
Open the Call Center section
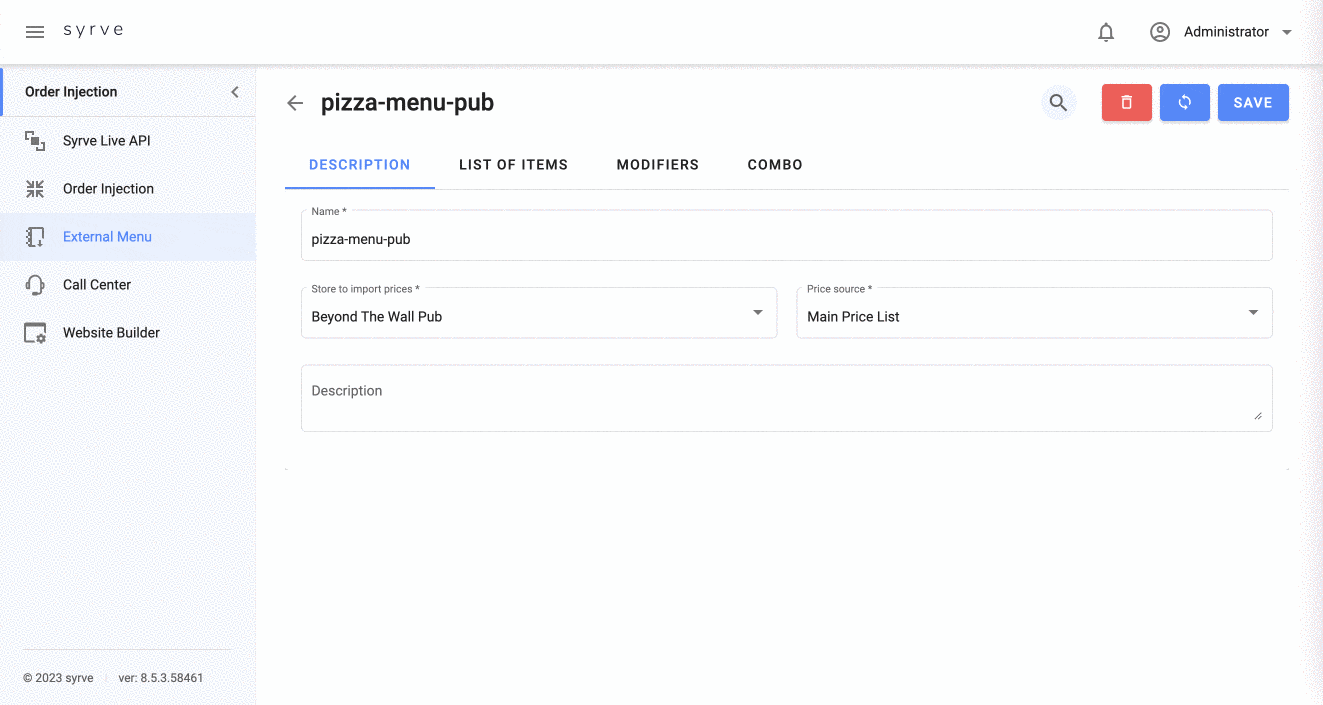pos(96,285)
